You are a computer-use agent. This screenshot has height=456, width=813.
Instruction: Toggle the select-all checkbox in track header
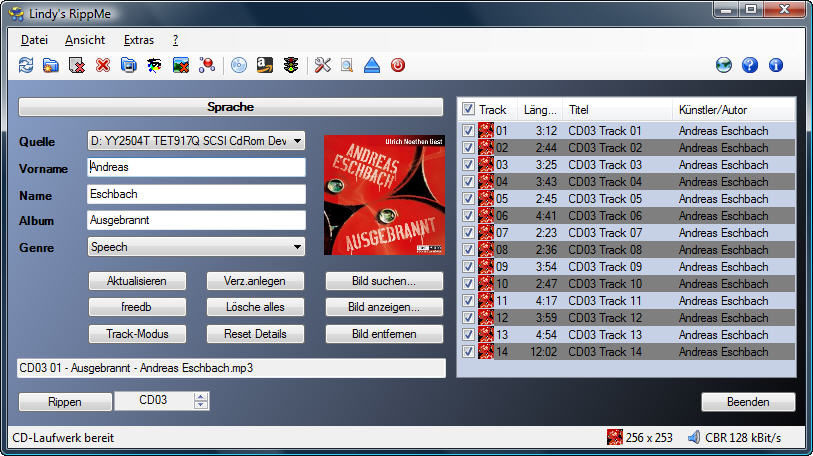468,109
